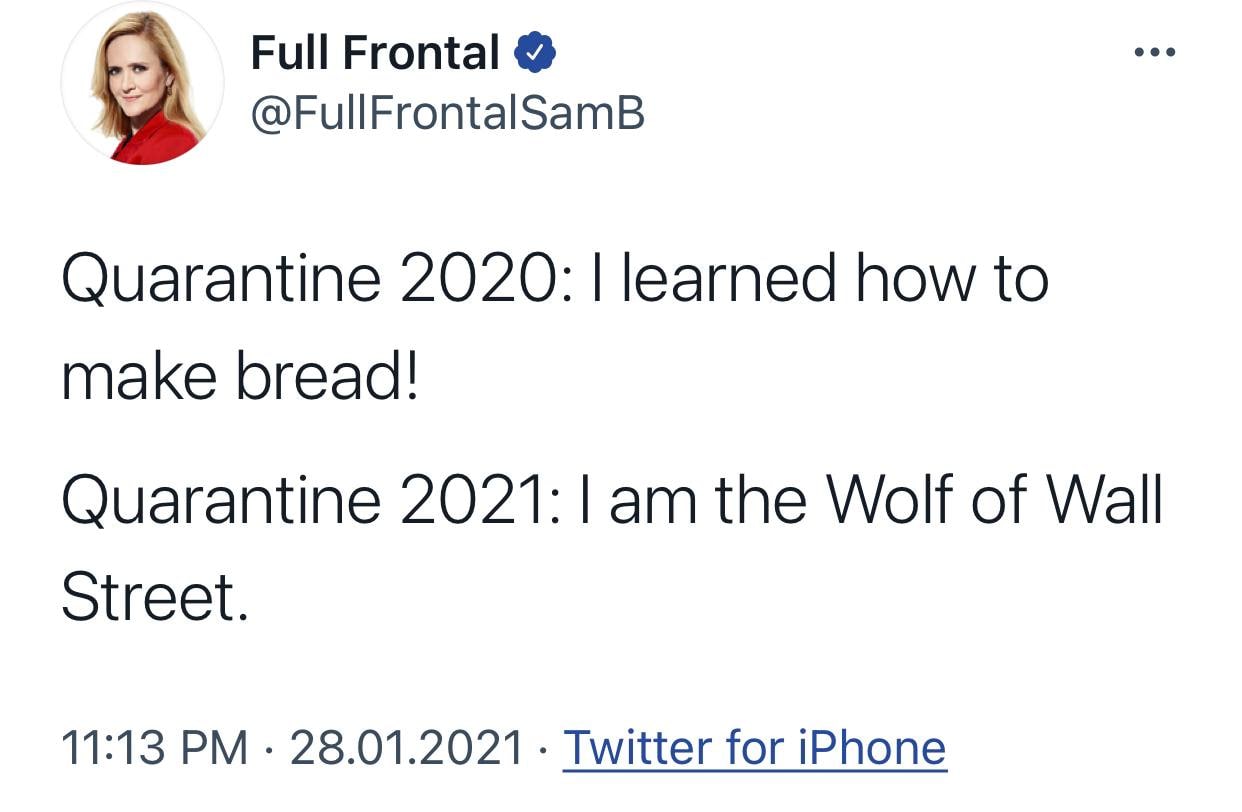
Task: Click the words 'Wolf of Wall'
Action: click(x=997, y=499)
